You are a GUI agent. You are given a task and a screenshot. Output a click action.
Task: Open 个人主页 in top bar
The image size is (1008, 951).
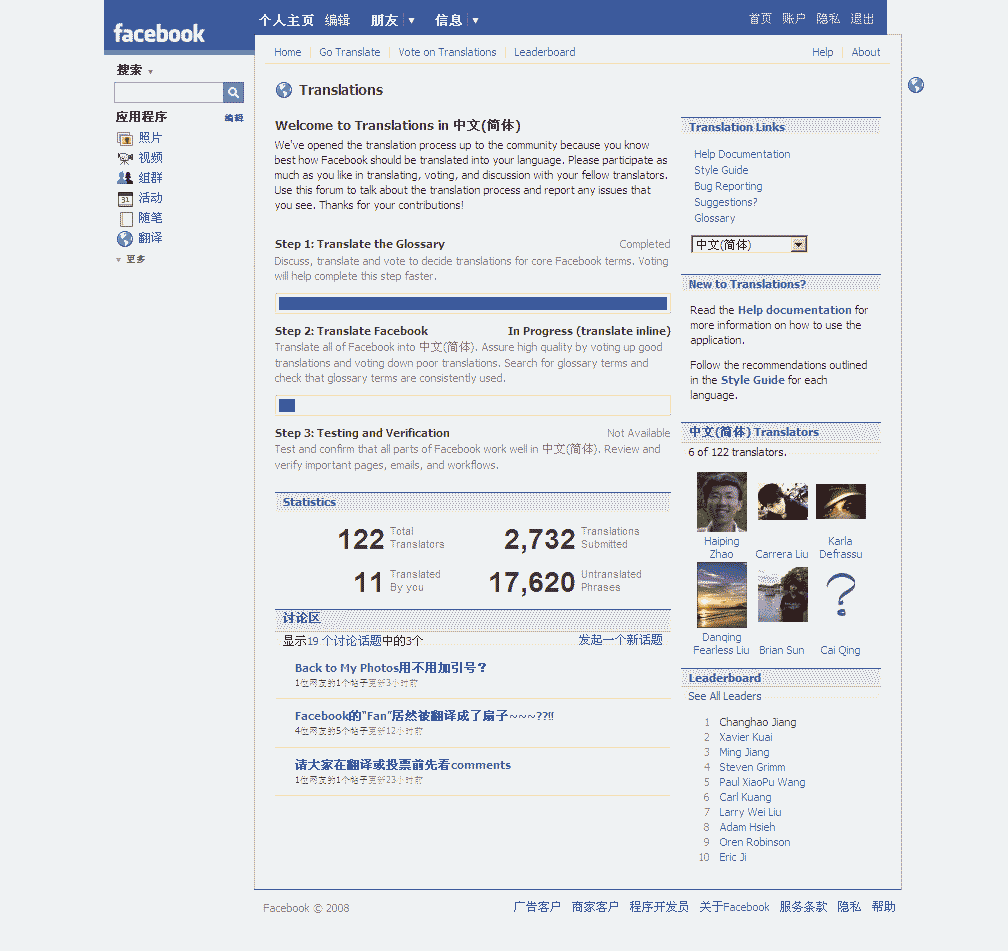tap(286, 21)
